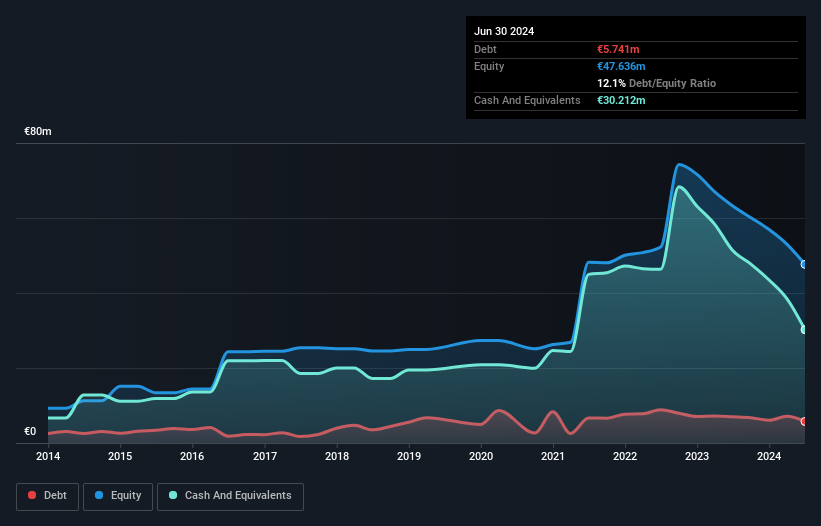Click Cash And Equivalents label in tooltip
The image size is (821, 526).
point(527,100)
